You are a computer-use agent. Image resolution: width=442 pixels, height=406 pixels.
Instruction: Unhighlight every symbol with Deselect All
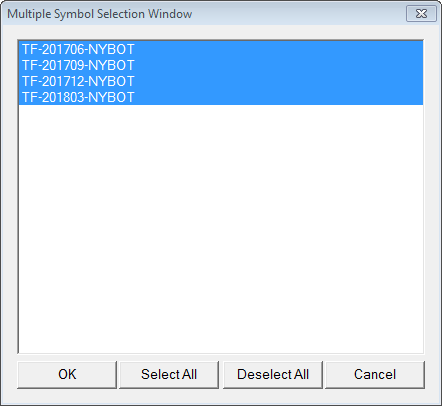tap(273, 375)
